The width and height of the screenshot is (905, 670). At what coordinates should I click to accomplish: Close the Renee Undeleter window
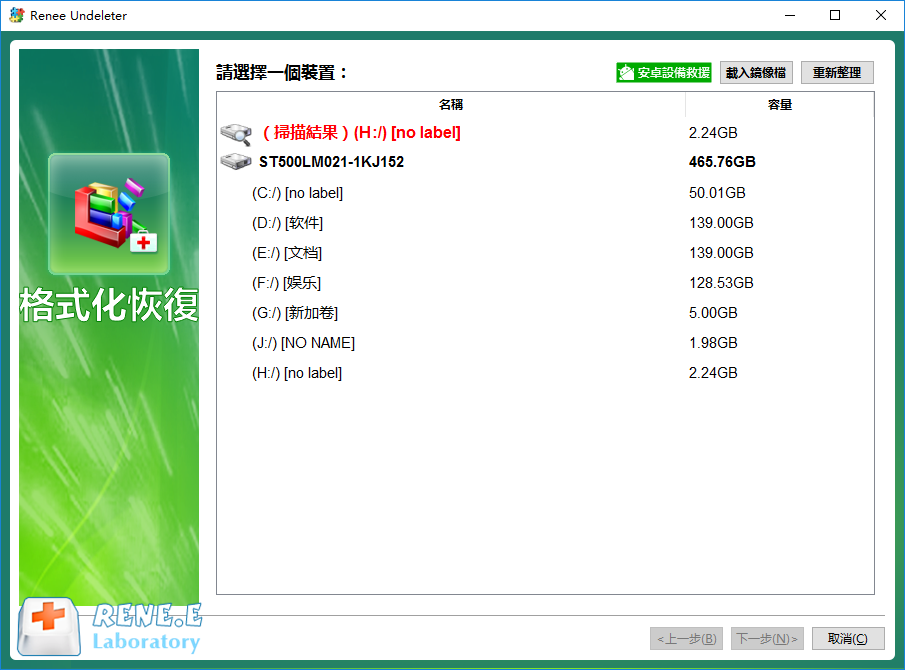881,16
